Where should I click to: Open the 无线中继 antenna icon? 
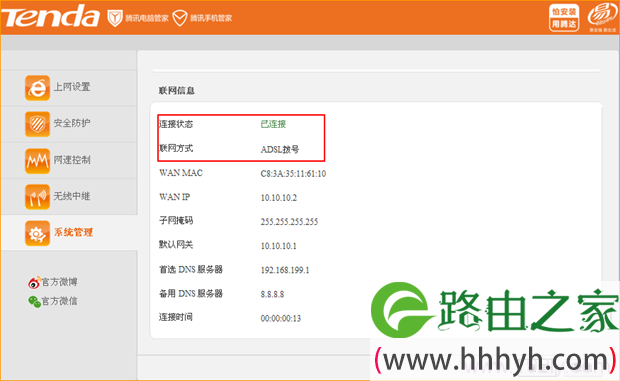[37, 197]
